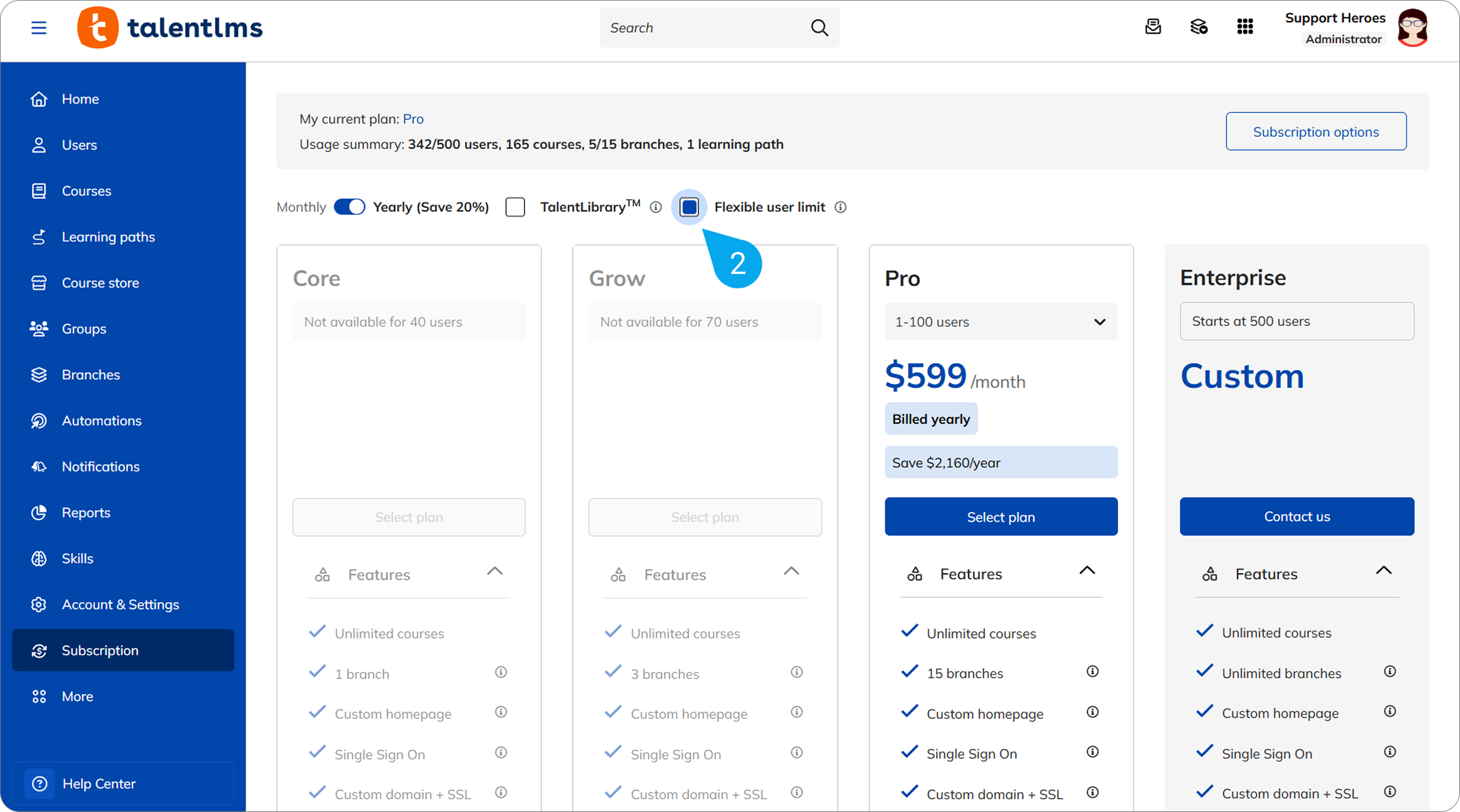Go to Home in the sidebar
This screenshot has height=812, width=1460.
click(123, 99)
